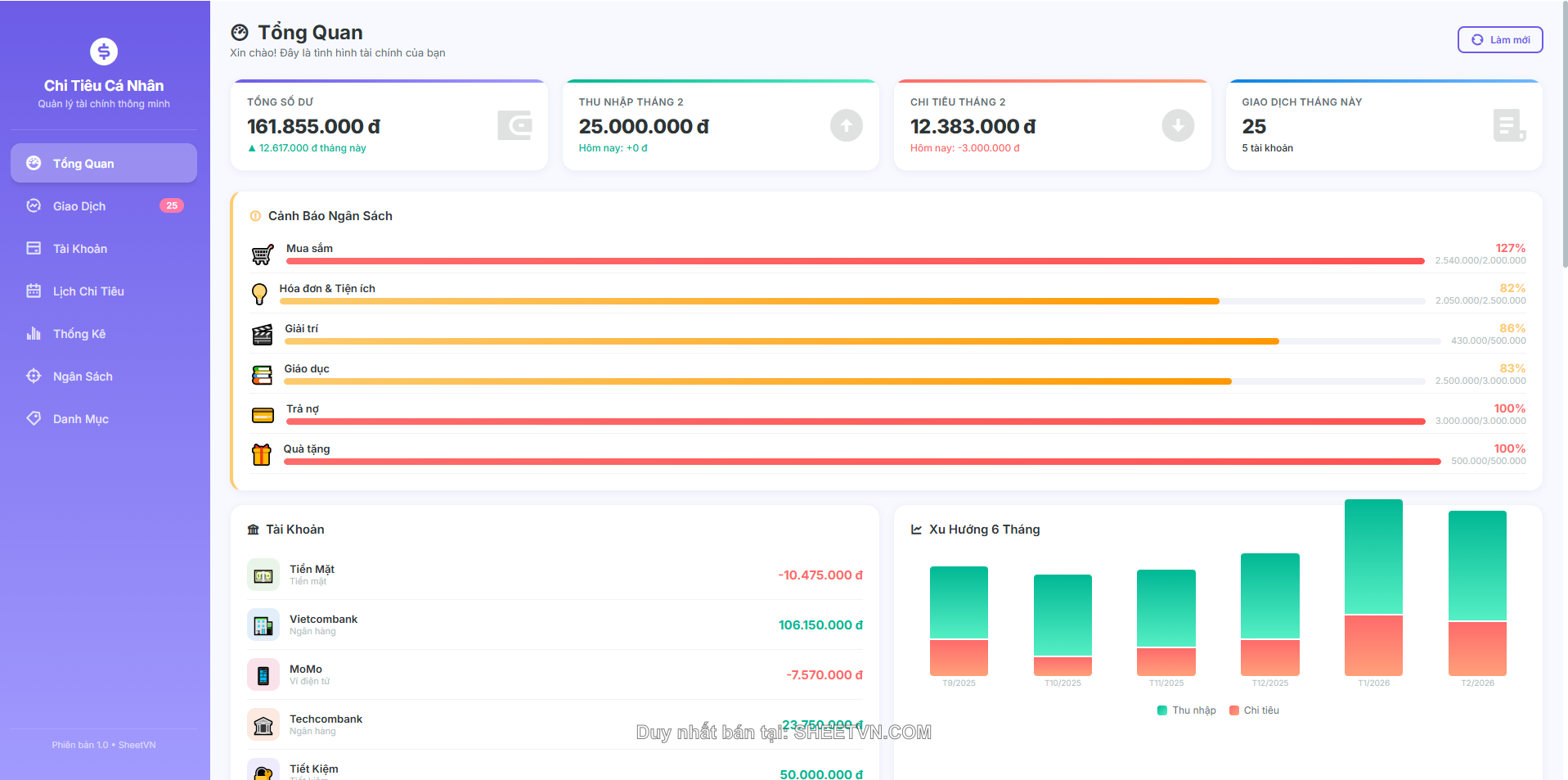Go to Tài Khoản page
The width and height of the screenshot is (1568, 780).
click(x=80, y=249)
